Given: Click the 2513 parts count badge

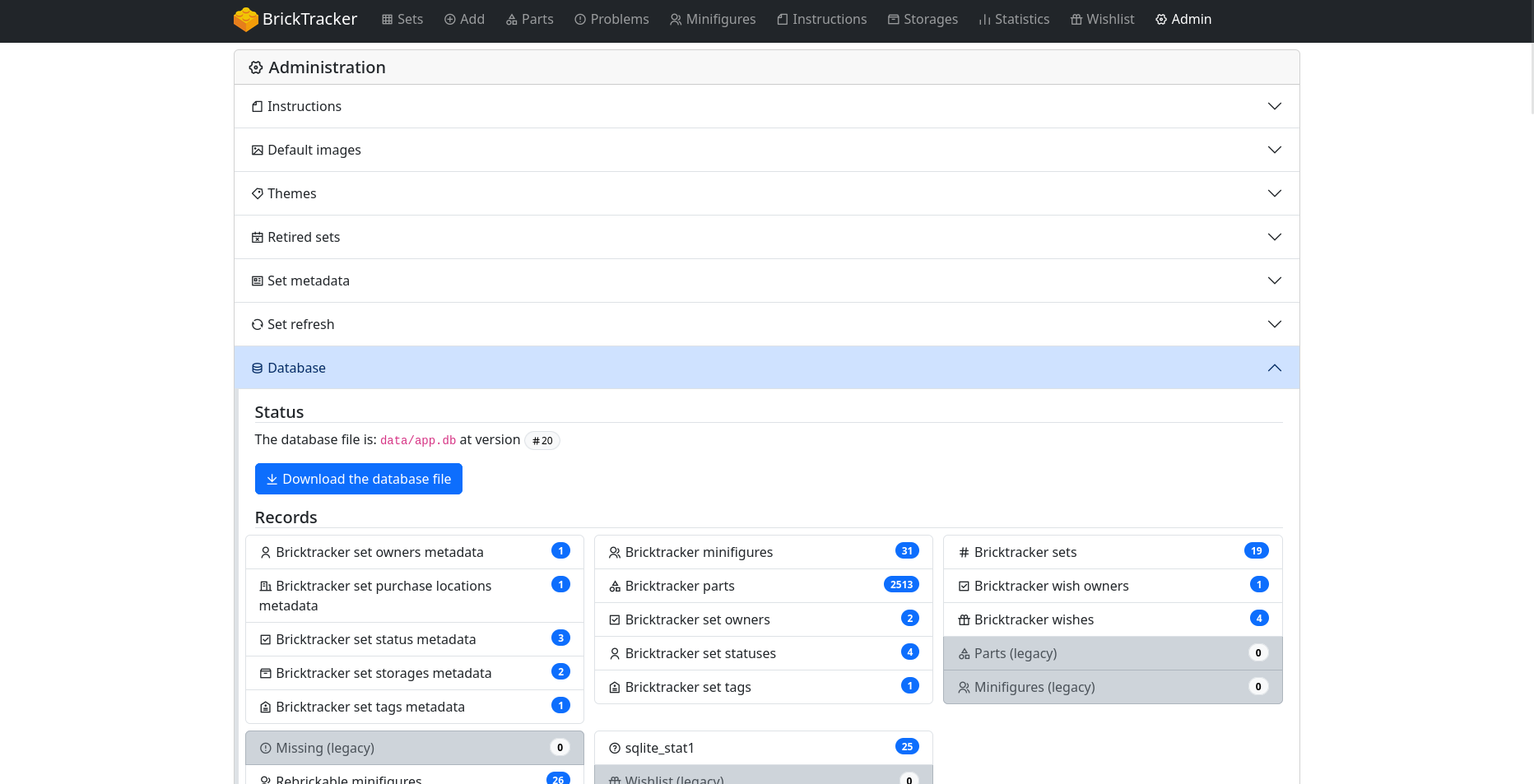Looking at the screenshot, I should point(901,585).
